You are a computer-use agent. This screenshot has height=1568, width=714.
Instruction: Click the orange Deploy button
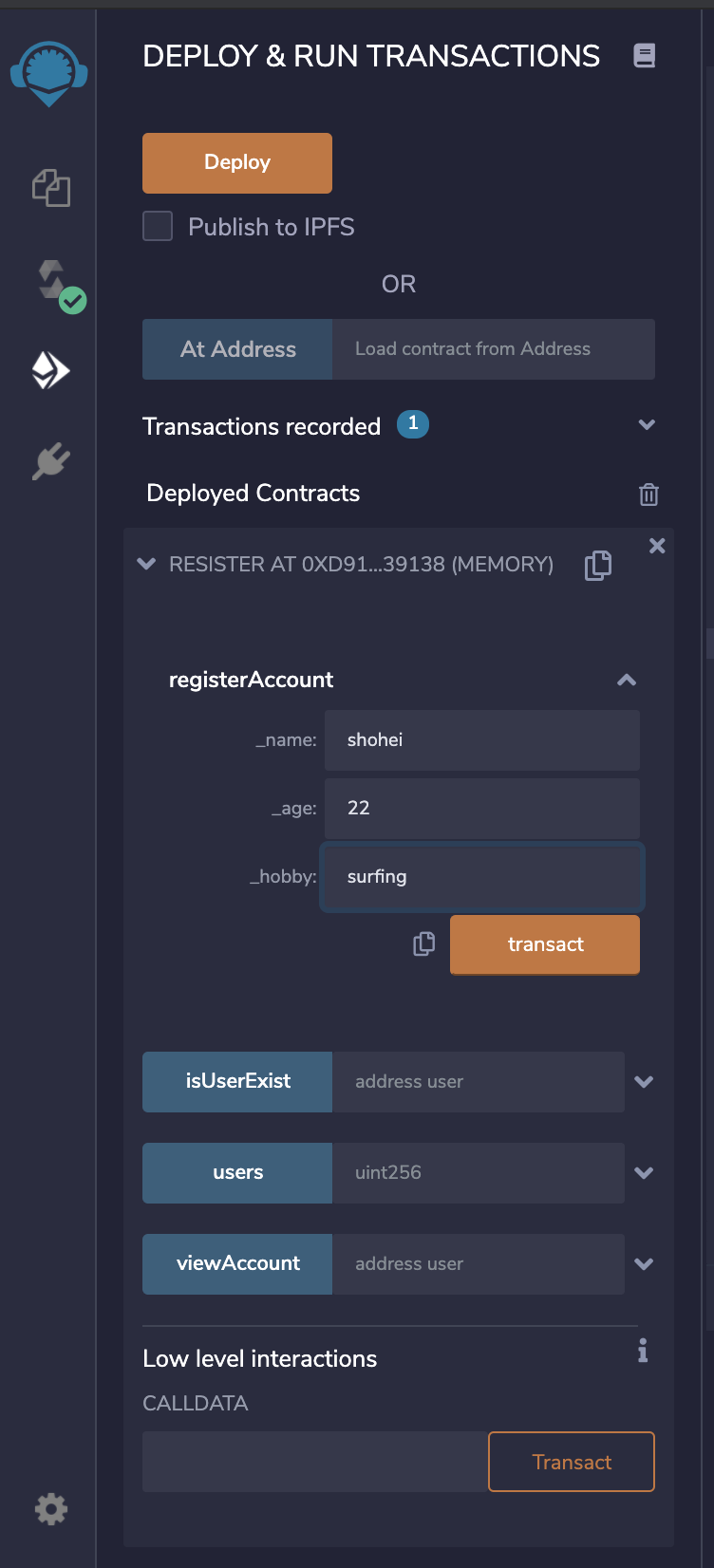(x=237, y=162)
